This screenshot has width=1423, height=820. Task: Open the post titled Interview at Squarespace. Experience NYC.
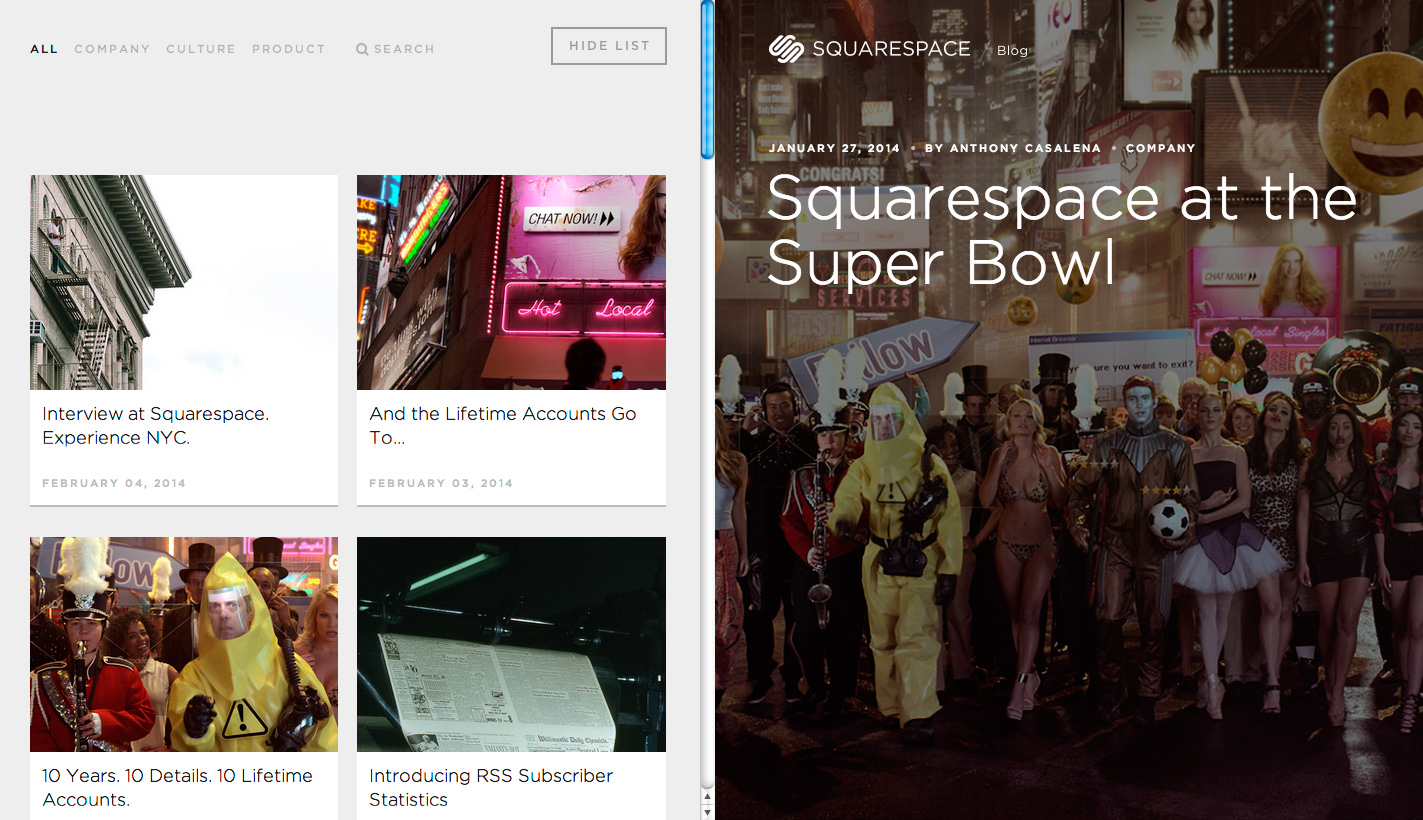pos(155,426)
